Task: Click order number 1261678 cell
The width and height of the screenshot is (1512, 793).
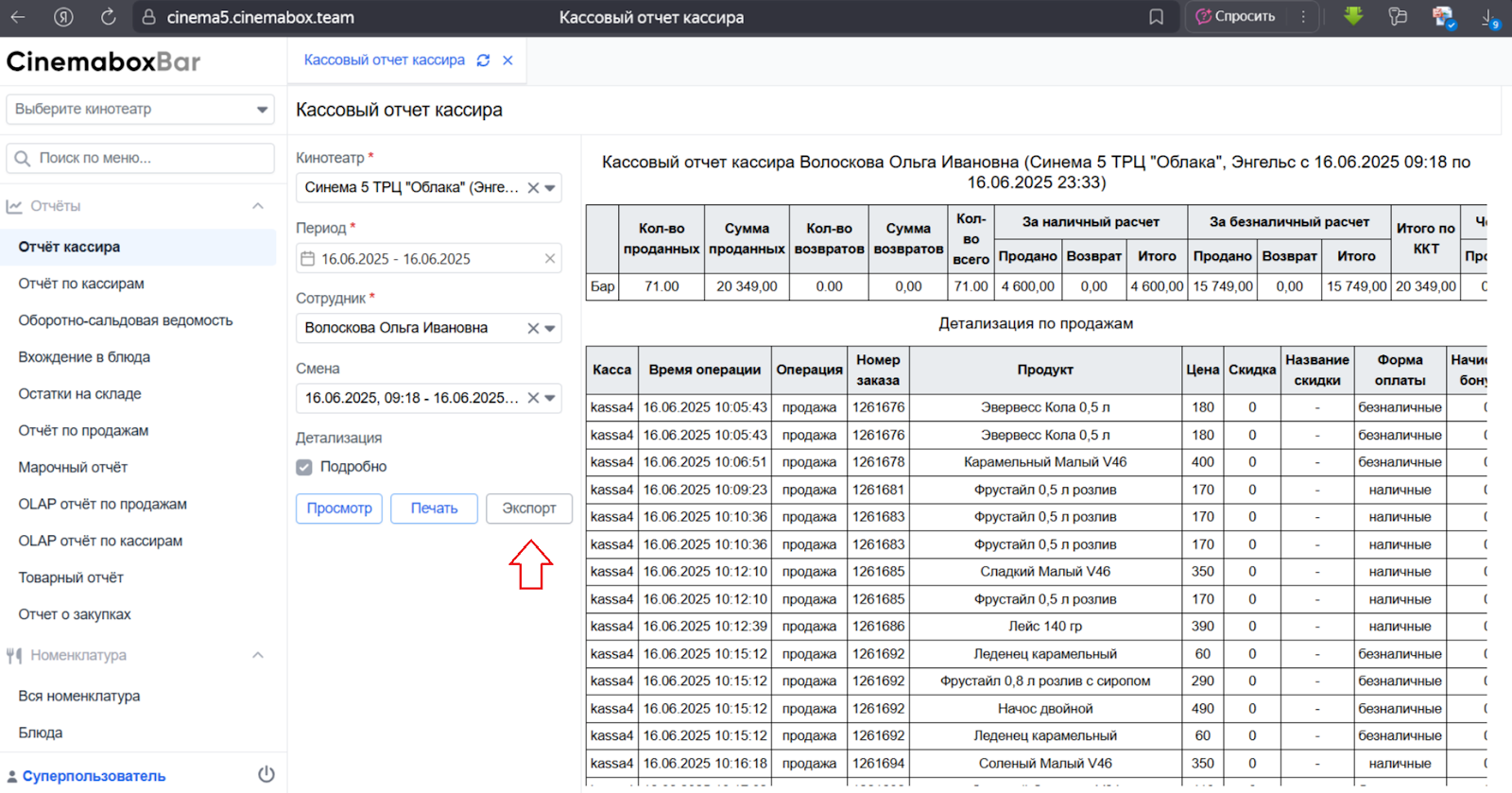Action: [878, 462]
